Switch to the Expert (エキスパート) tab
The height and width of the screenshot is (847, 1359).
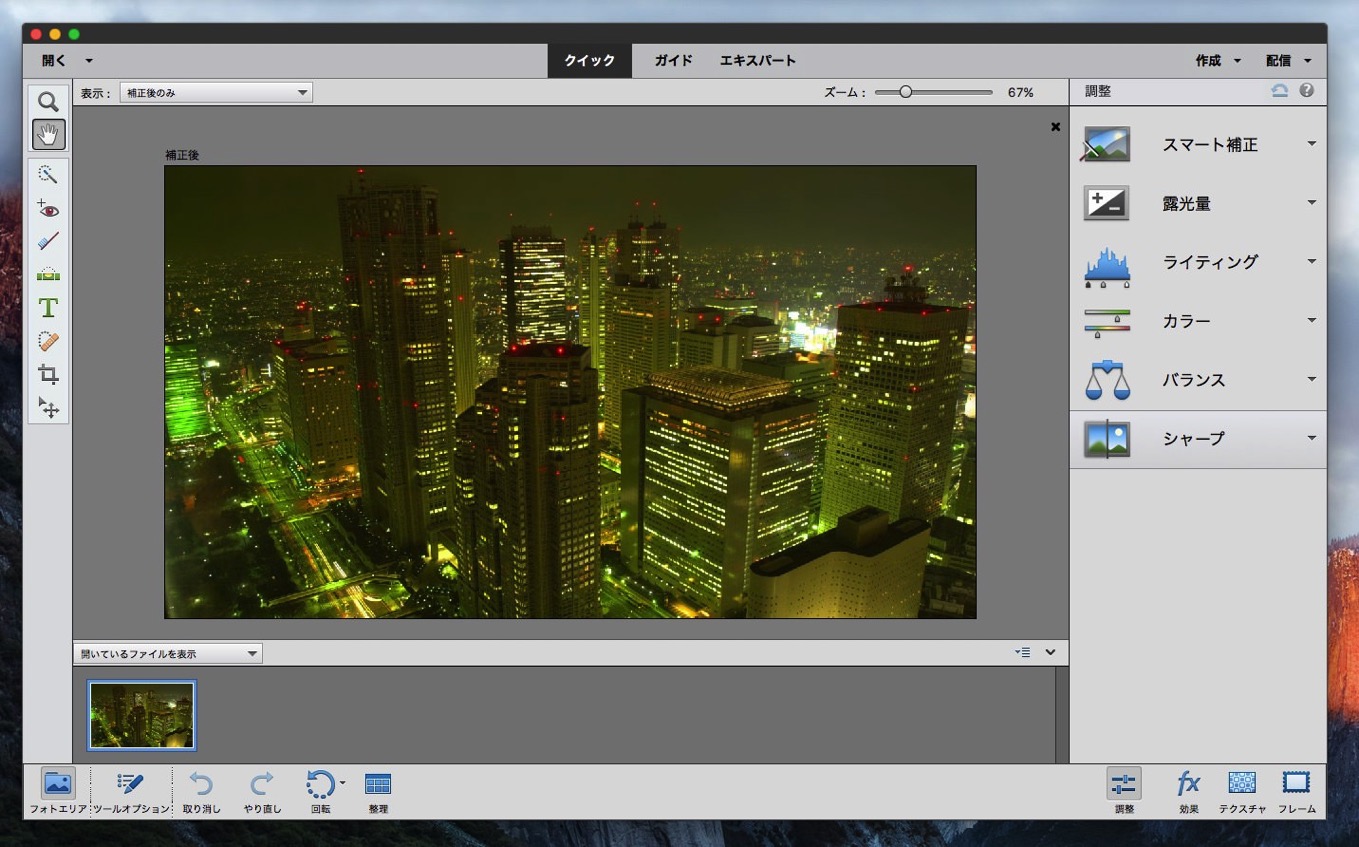tap(758, 61)
